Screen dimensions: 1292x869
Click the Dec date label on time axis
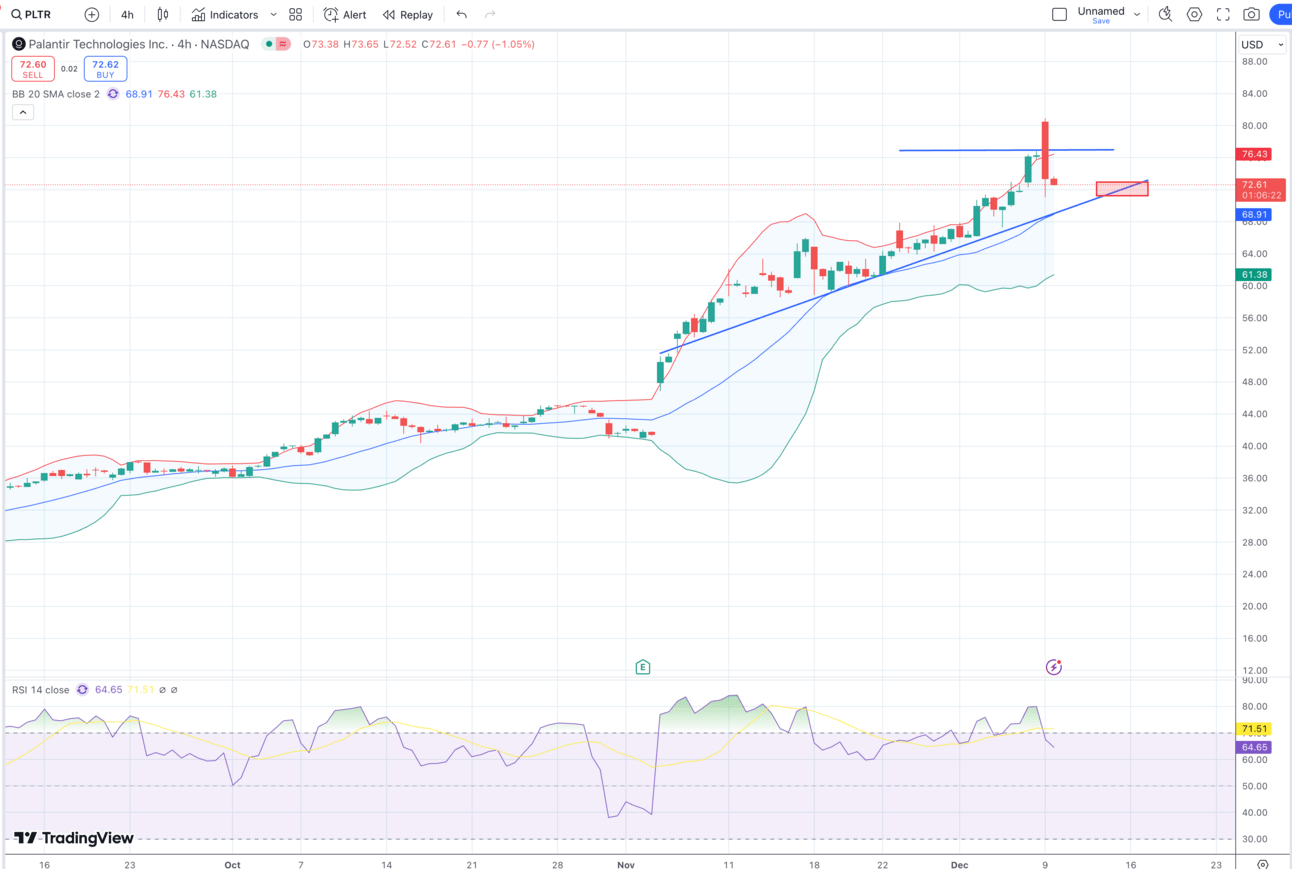coord(960,863)
